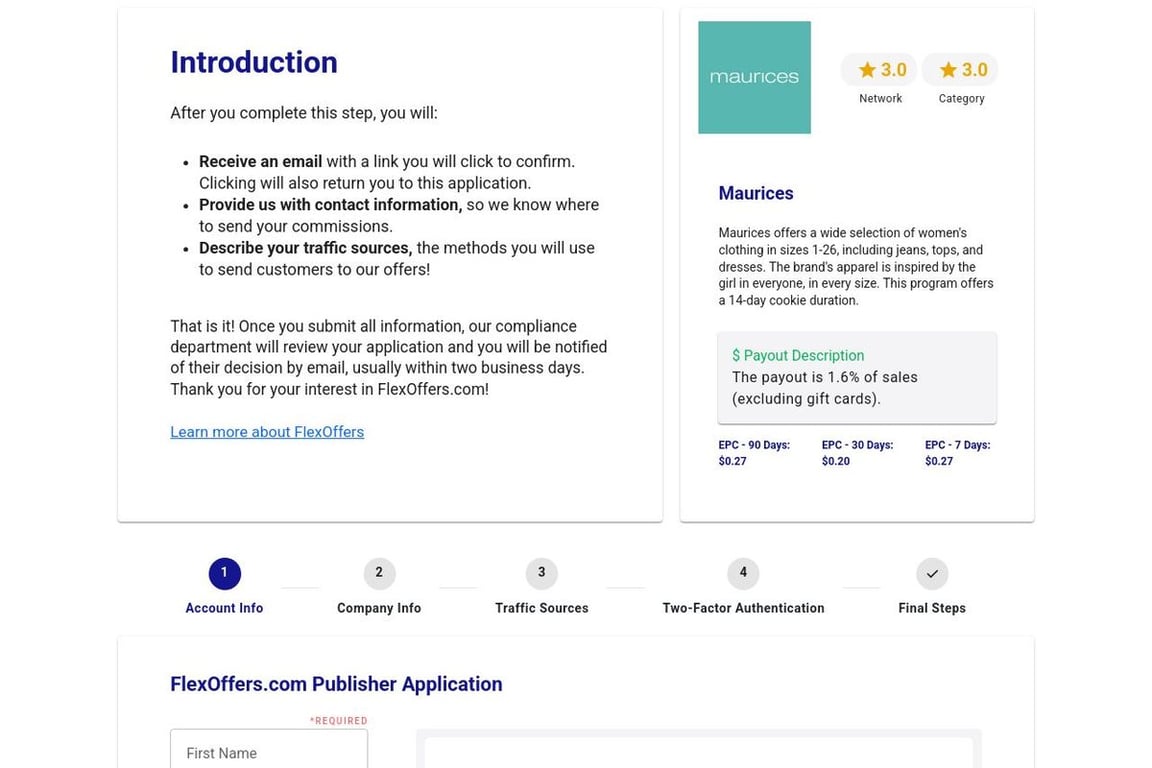
Task: Click the Receive an email bullet
Action: pos(387,172)
